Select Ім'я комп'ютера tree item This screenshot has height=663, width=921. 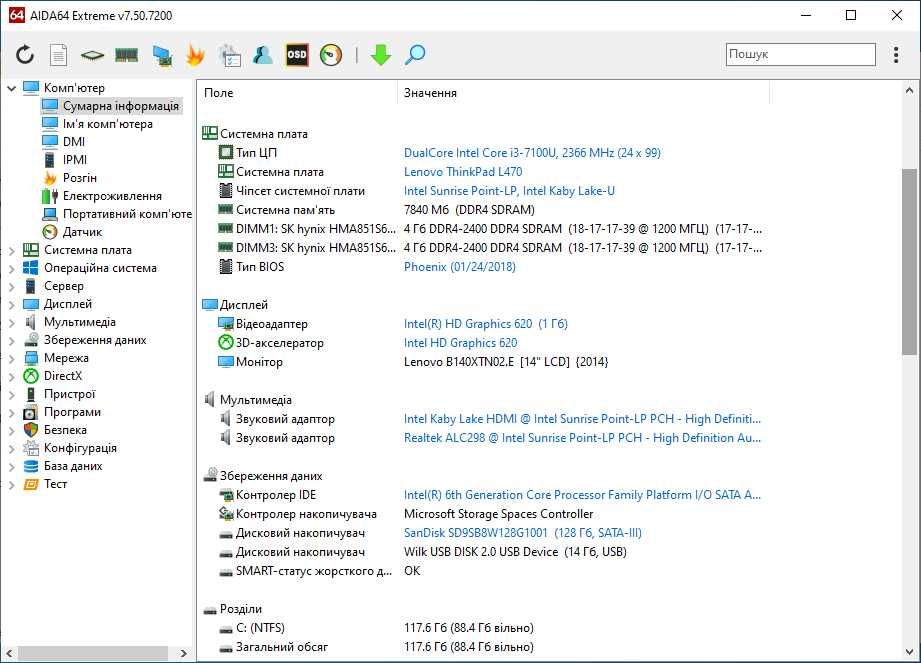pyautogui.click(x=107, y=124)
